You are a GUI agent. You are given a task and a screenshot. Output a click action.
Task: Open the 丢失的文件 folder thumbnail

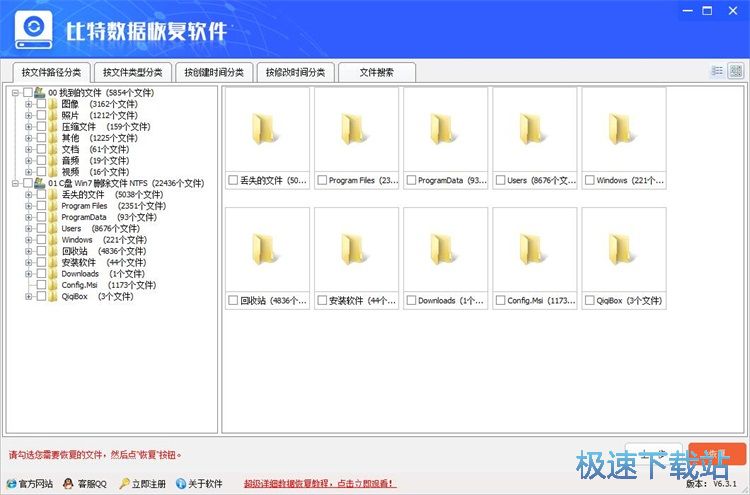tap(267, 130)
